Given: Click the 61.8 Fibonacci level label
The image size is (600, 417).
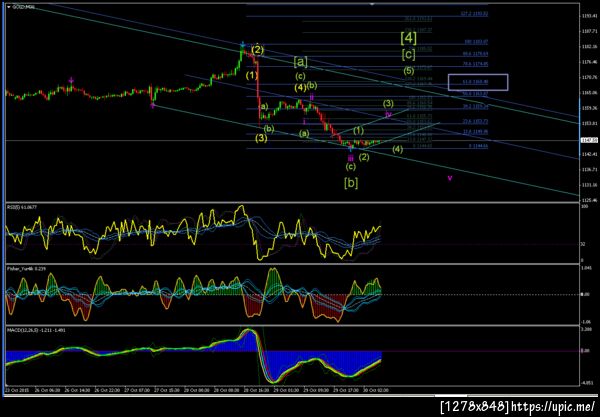Looking at the screenshot, I should (475, 82).
